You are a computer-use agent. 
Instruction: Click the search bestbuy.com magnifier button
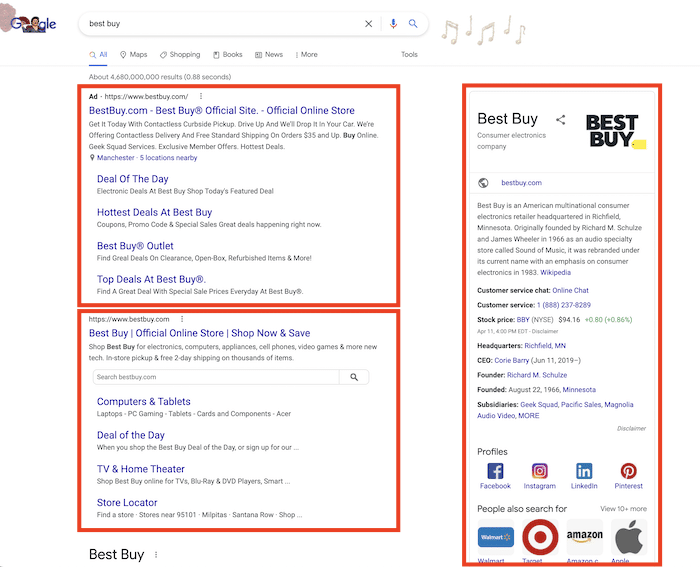(x=354, y=377)
